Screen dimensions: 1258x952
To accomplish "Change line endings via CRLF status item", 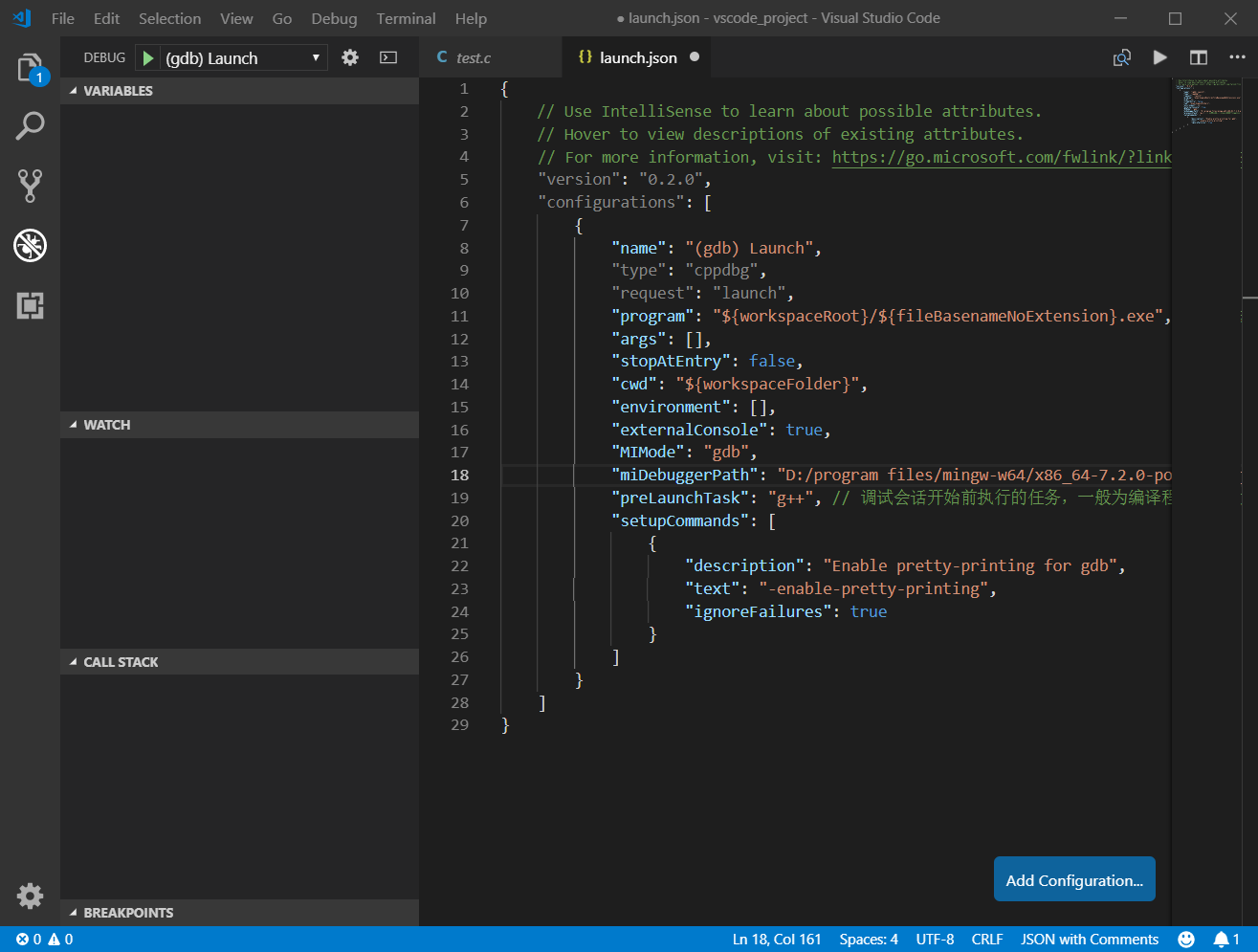I will point(987,940).
